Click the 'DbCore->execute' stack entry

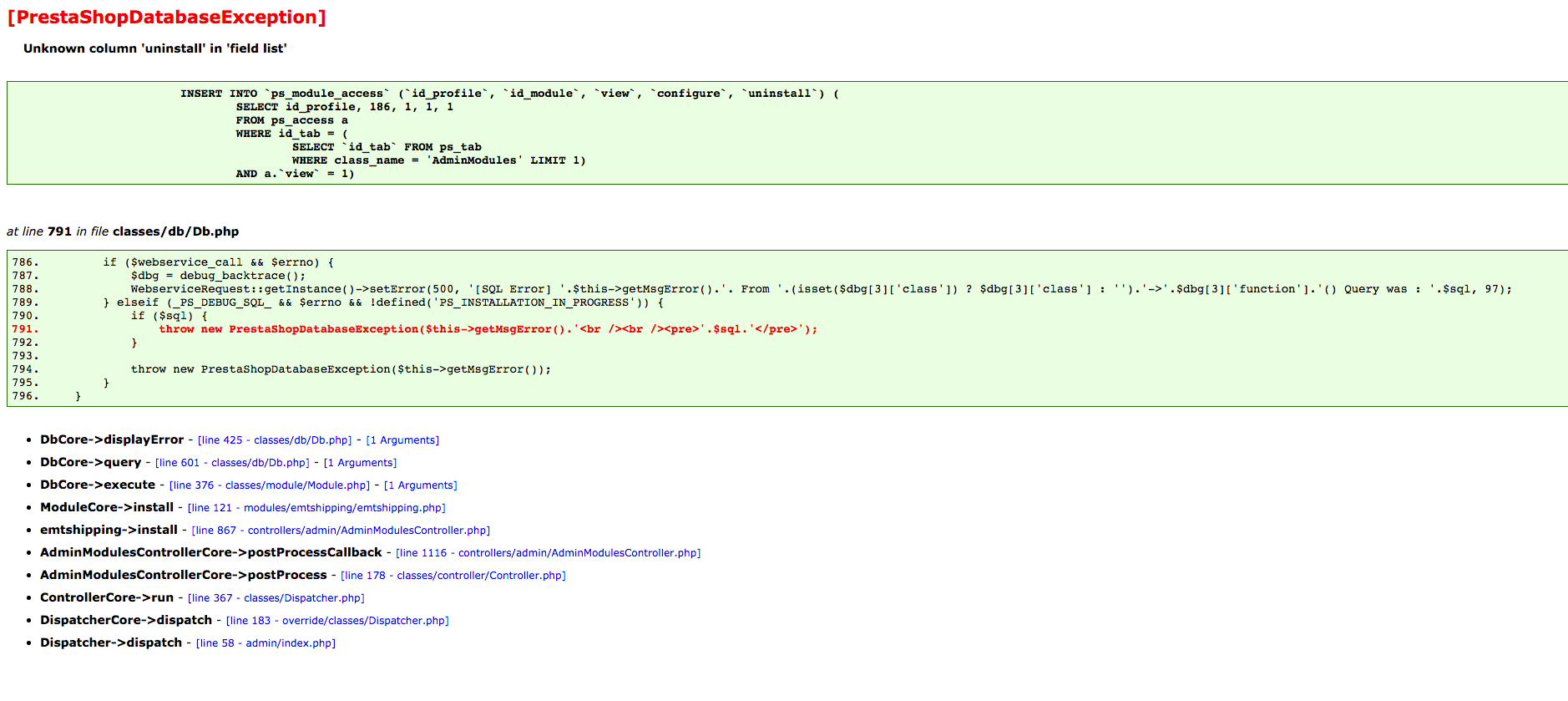[x=98, y=485]
